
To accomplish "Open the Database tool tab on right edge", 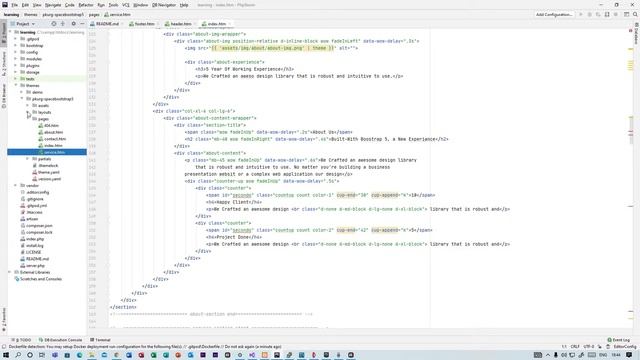I will click(636, 33).
